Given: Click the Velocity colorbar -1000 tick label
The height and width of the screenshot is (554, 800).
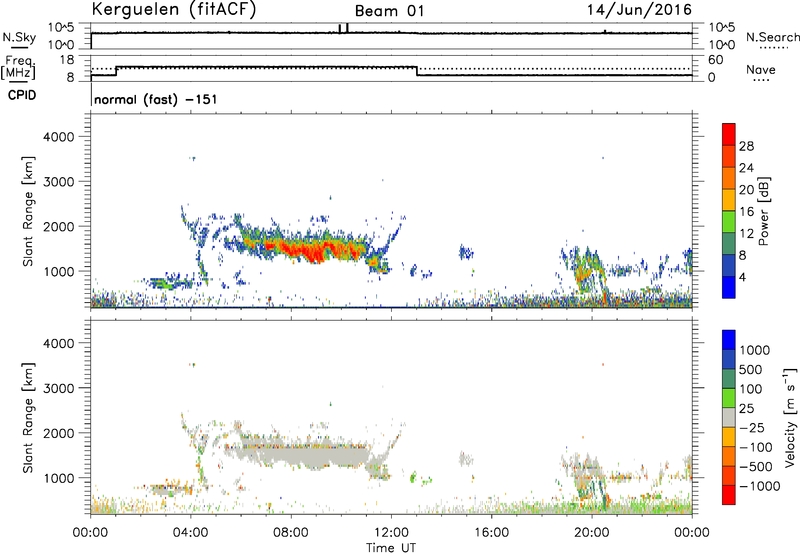Looking at the screenshot, I should [759, 486].
